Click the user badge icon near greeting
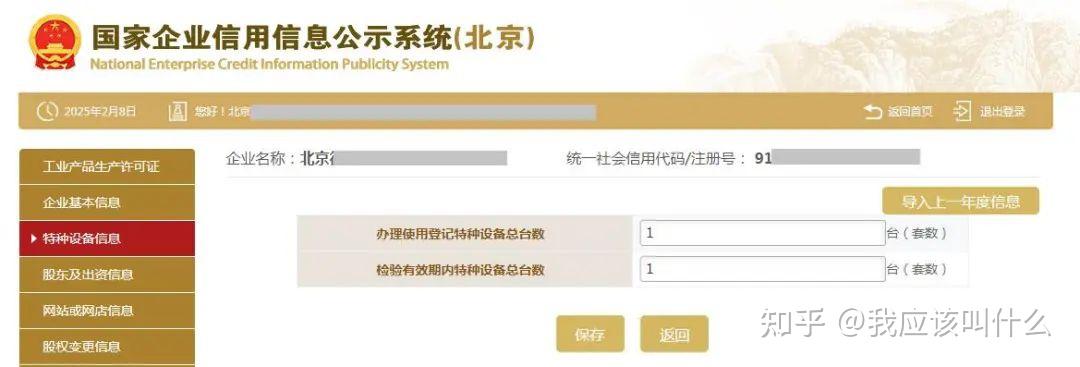Viewport: 1080px width, 367px height. click(178, 112)
